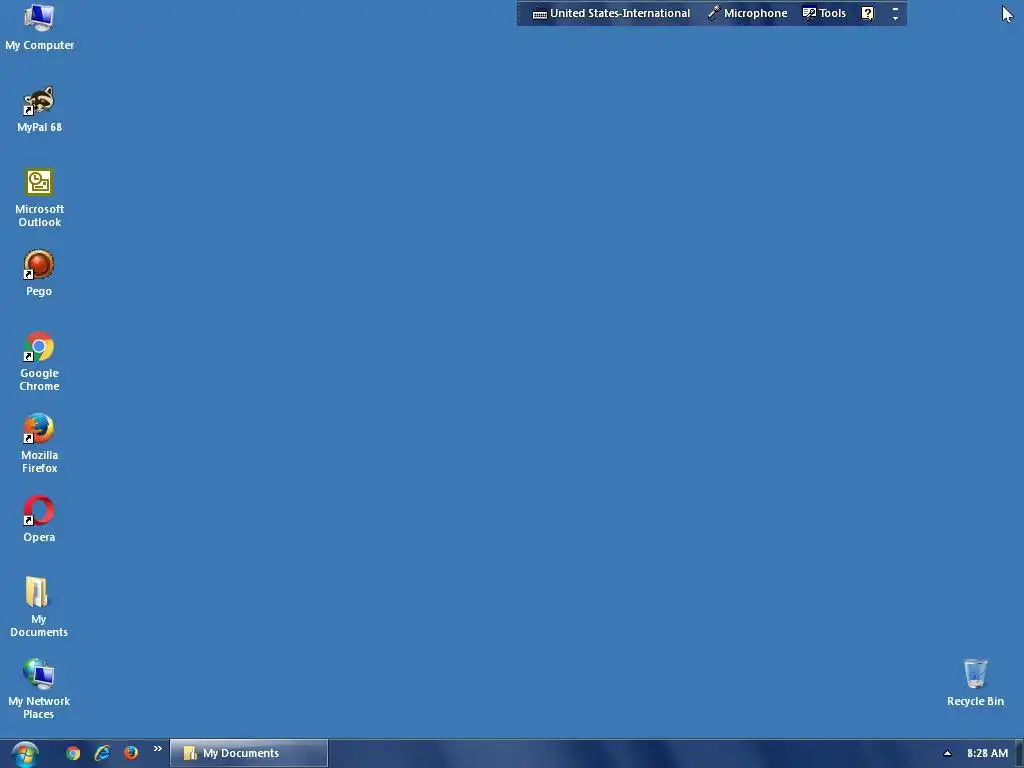Select the Mozilla Firefox desktop shortcut
The height and width of the screenshot is (768, 1024).
click(39, 443)
